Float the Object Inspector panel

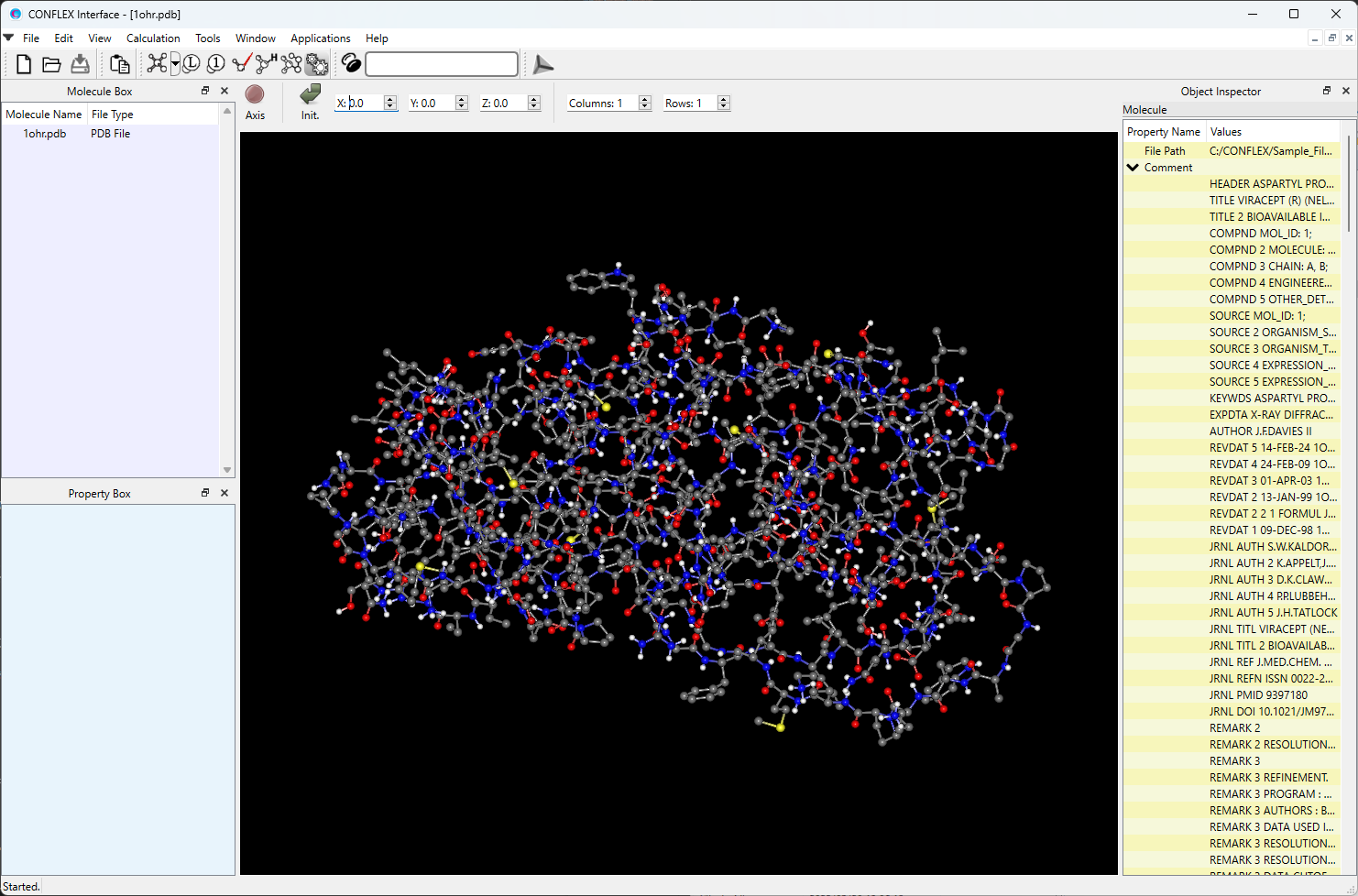1327,91
